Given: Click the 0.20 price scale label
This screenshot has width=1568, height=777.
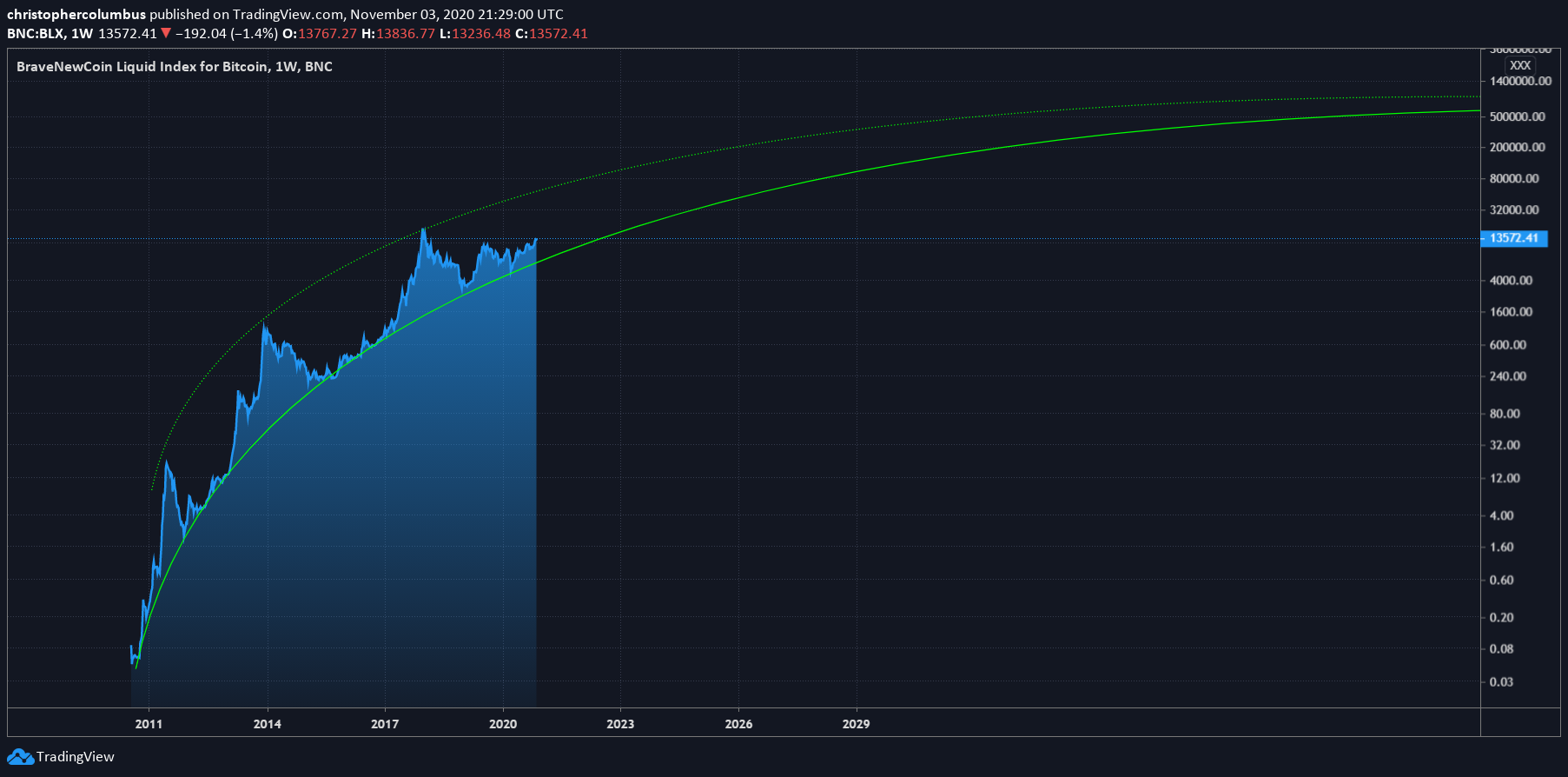Looking at the screenshot, I should pyautogui.click(x=1502, y=618).
